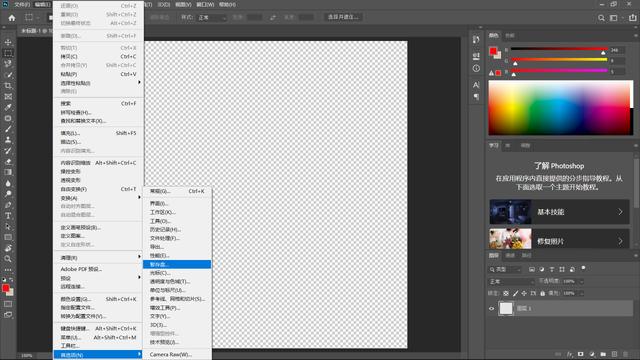Select the layer 1 thumbnail
Viewport: 640px width, 360px height.
click(506, 308)
